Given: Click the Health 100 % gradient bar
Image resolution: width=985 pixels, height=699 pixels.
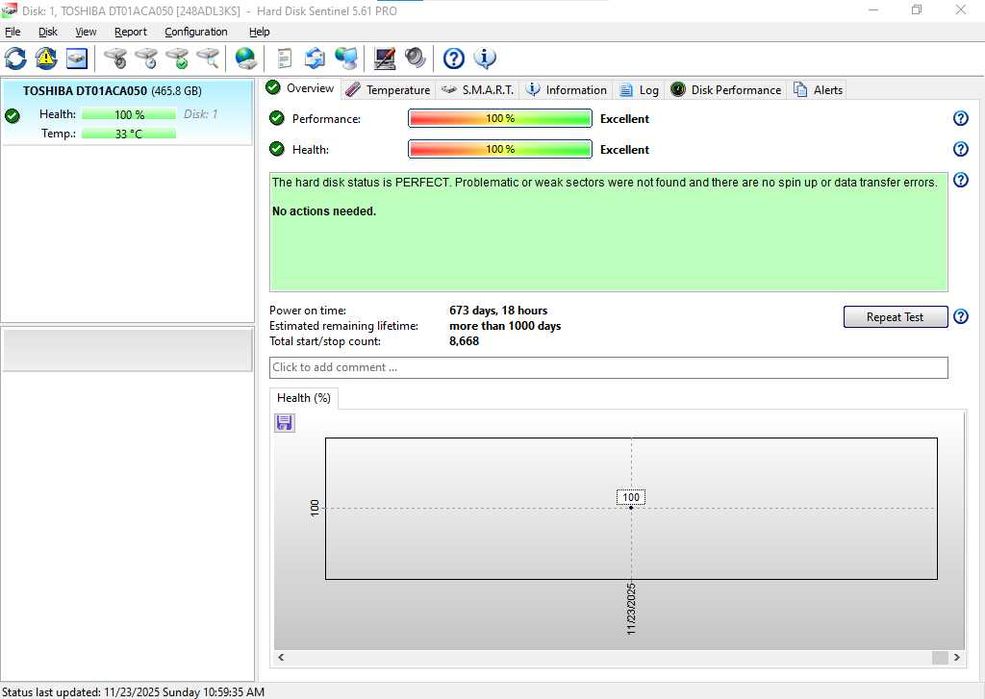Looking at the screenshot, I should [500, 149].
